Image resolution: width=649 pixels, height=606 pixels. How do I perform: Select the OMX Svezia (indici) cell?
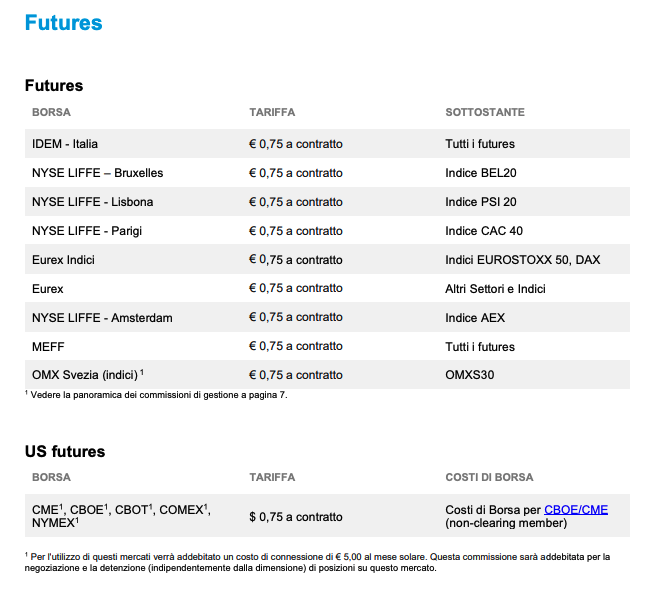(88, 375)
